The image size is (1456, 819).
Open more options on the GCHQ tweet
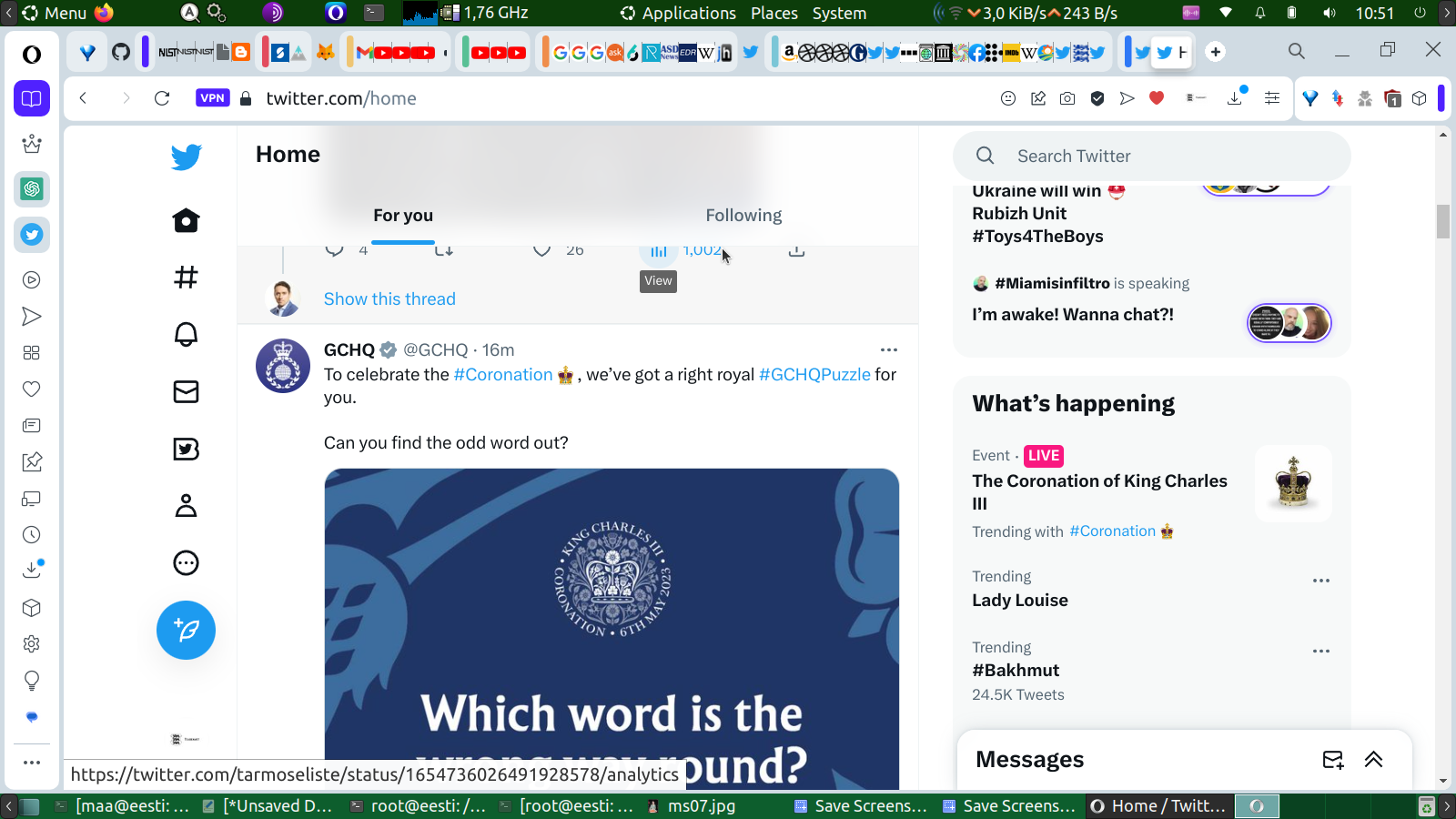point(889,349)
